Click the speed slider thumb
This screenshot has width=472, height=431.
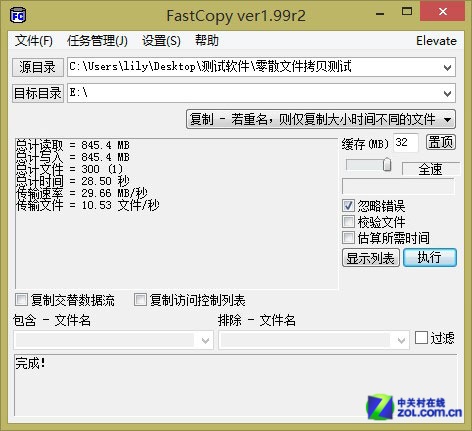[387, 164]
